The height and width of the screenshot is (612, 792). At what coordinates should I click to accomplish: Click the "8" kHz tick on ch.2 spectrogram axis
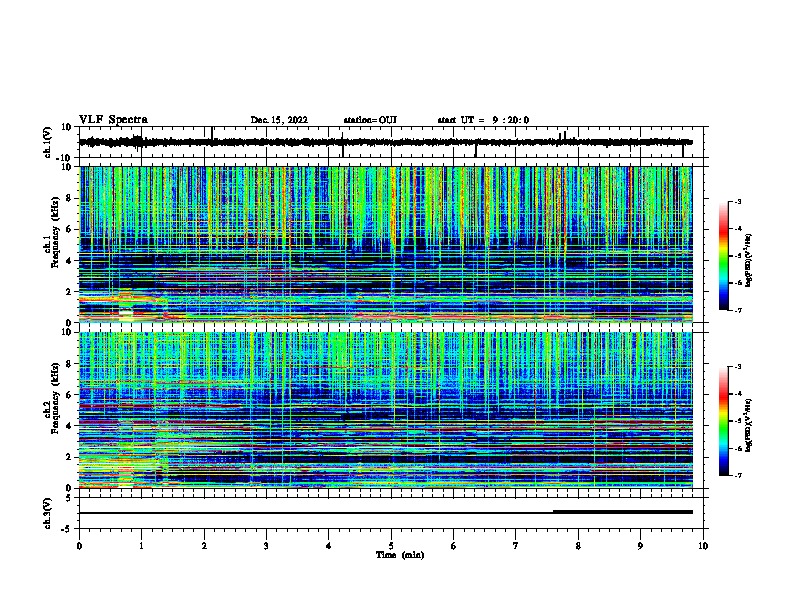(x=70, y=364)
